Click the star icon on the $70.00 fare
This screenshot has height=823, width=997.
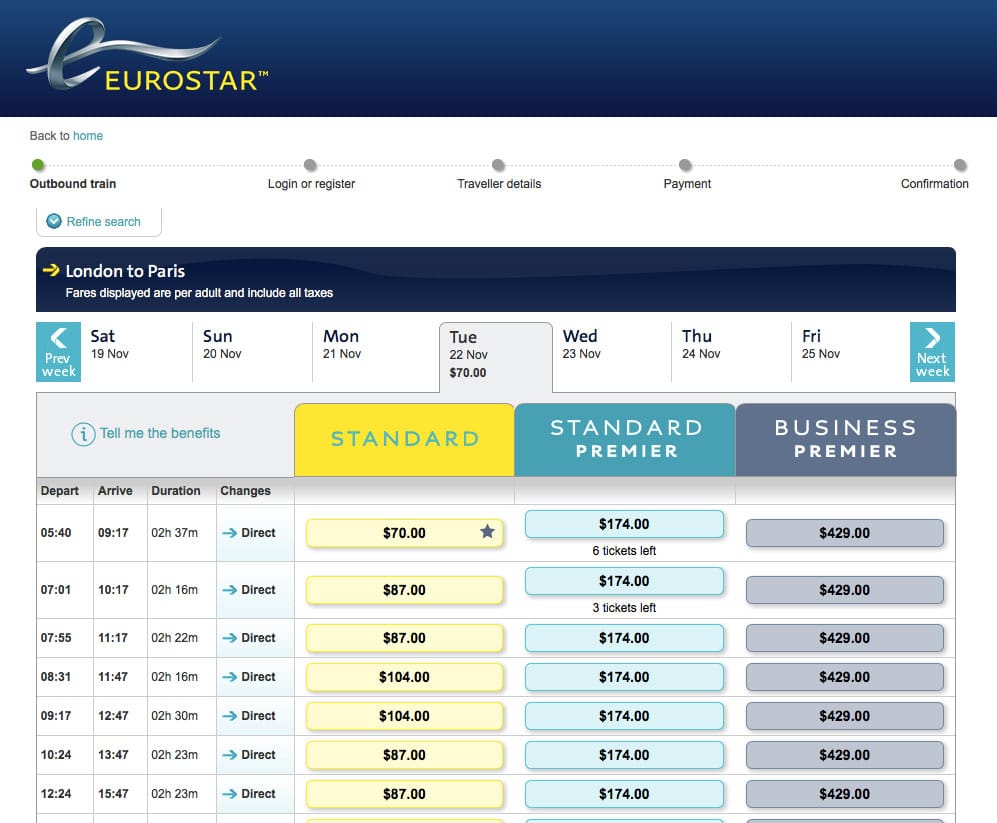coord(487,532)
